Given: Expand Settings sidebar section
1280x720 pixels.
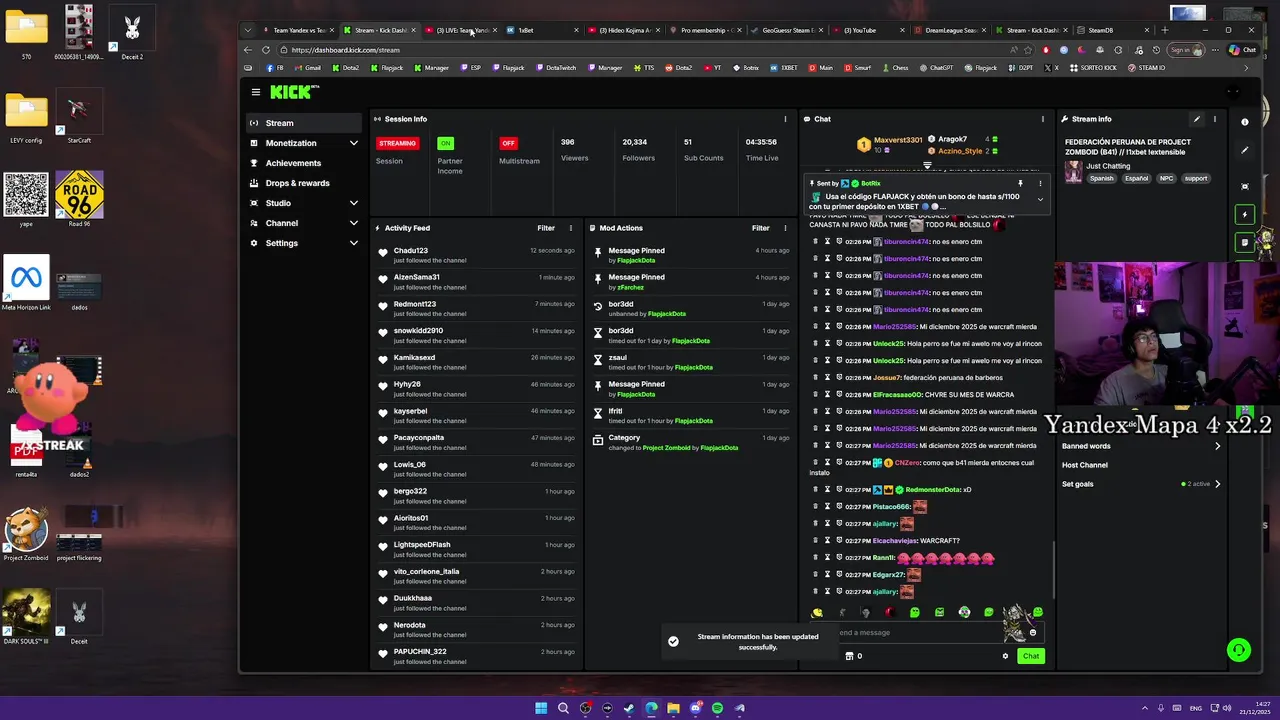Looking at the screenshot, I should 353,243.
